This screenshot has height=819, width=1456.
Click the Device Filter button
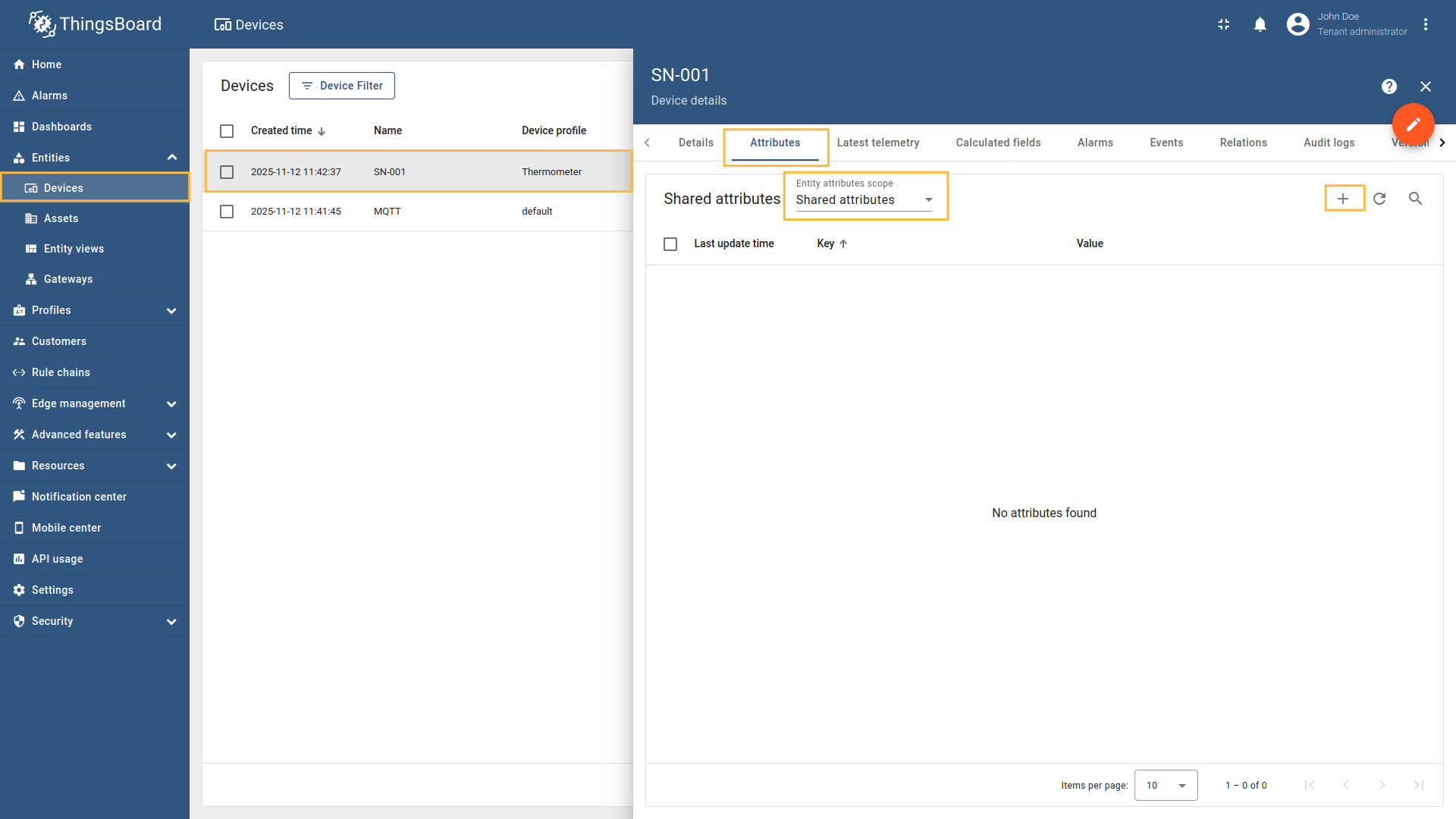pyautogui.click(x=341, y=86)
